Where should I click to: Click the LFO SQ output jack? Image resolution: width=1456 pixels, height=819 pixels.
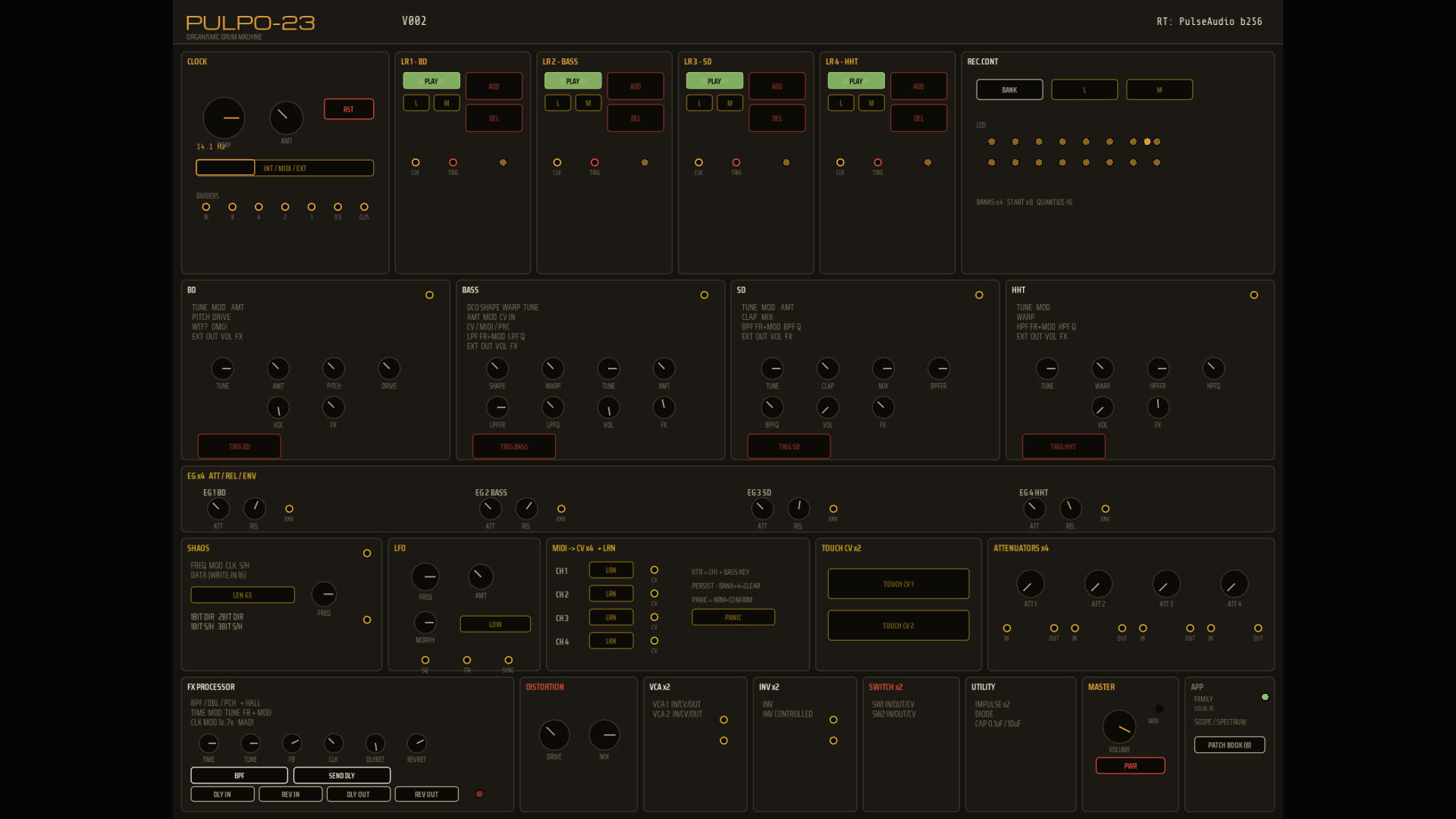click(x=425, y=661)
